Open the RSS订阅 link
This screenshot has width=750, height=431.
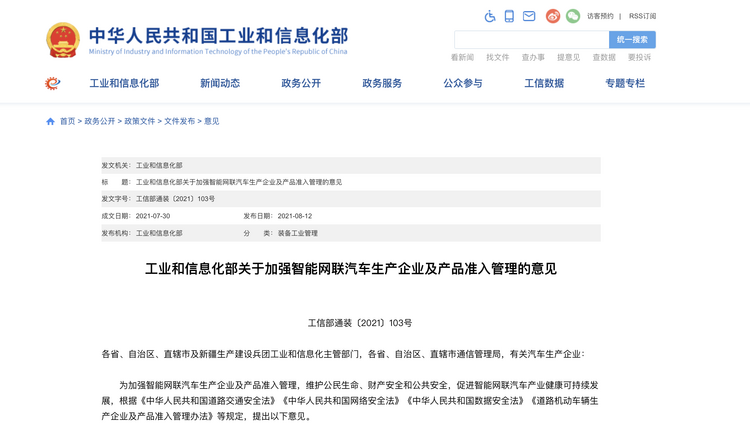click(x=642, y=16)
